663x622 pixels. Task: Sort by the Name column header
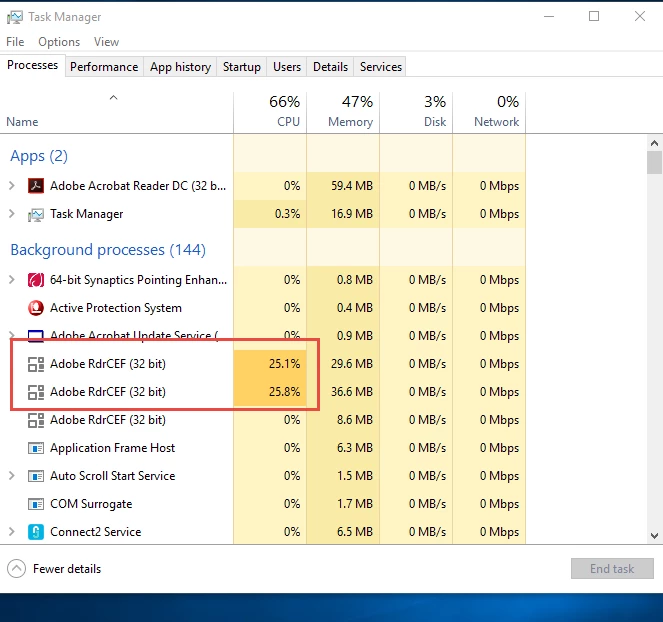pos(116,112)
